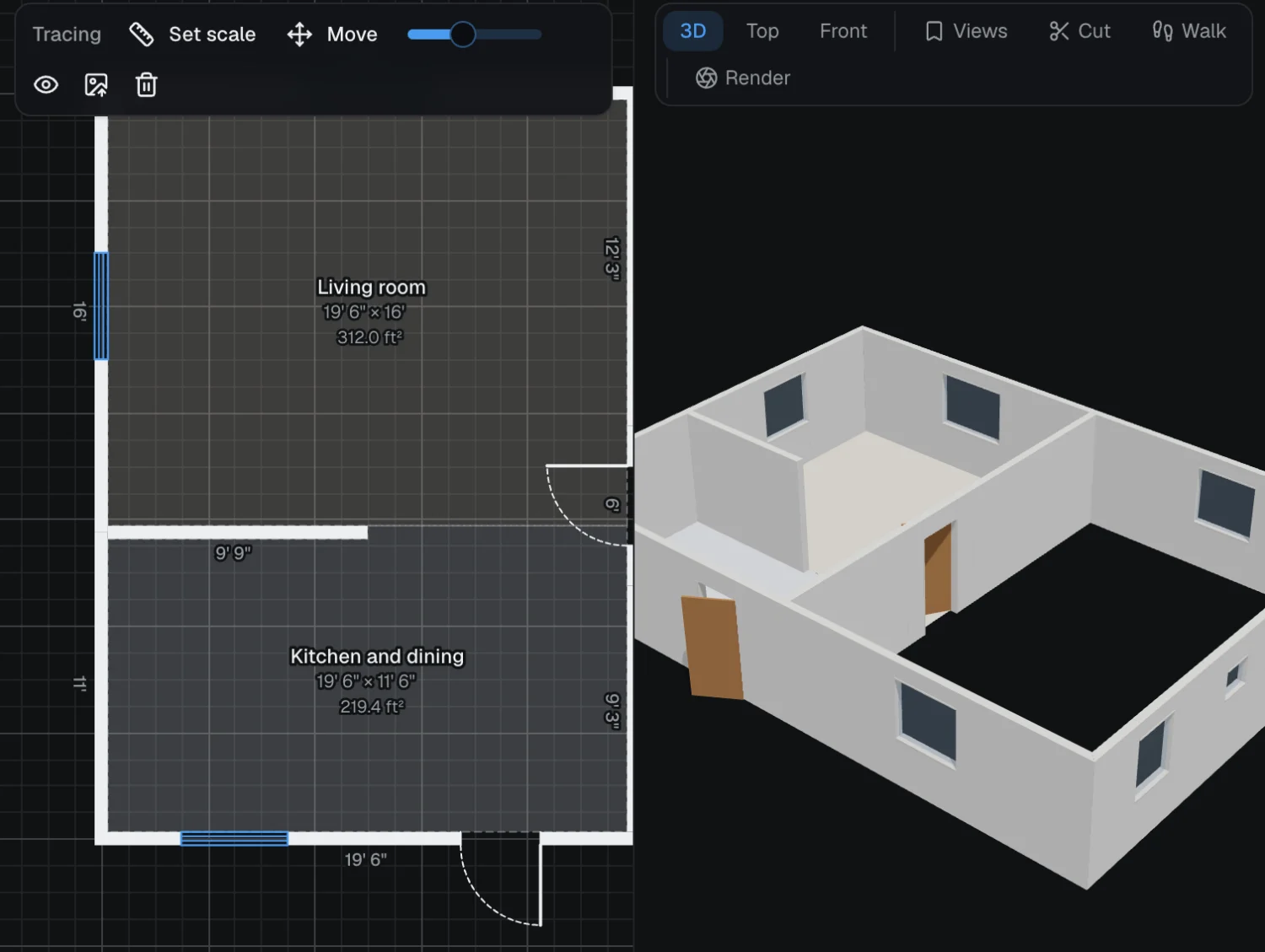Switch to the 3D view tab
1265x952 pixels.
pyautogui.click(x=693, y=31)
